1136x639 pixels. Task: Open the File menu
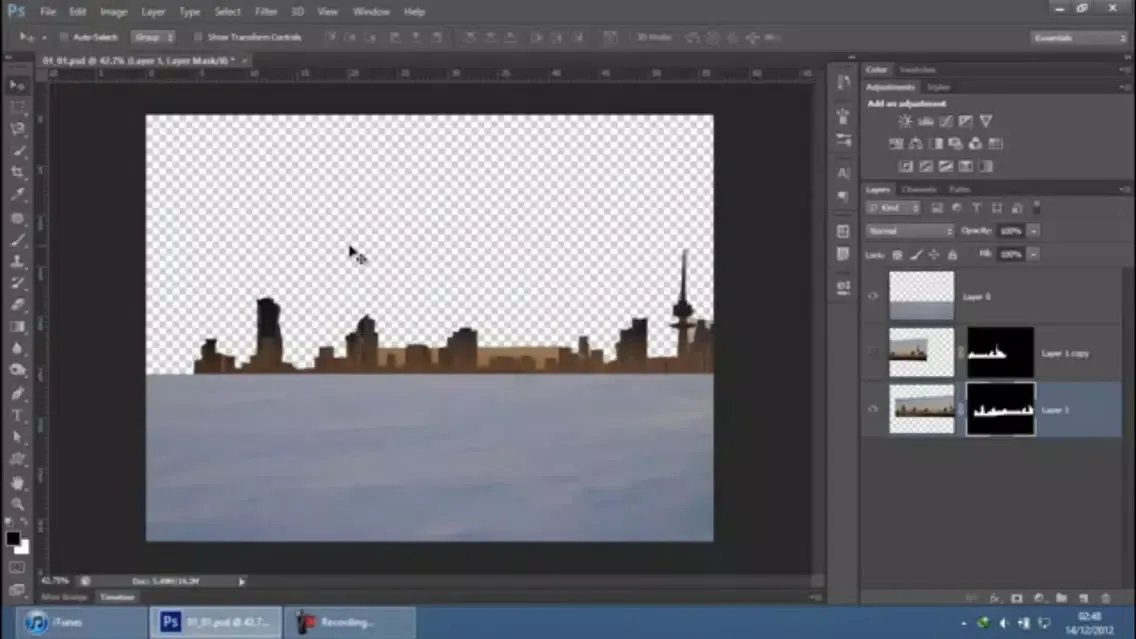[x=48, y=12]
